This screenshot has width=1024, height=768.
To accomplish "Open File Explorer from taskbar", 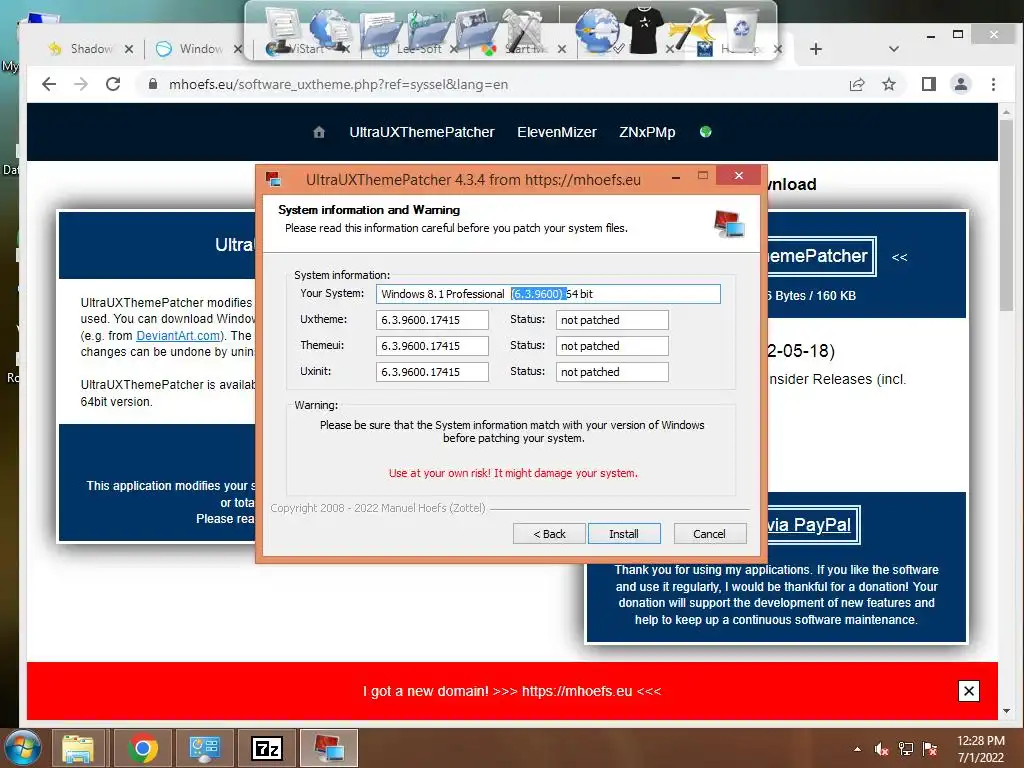I will tap(78, 748).
